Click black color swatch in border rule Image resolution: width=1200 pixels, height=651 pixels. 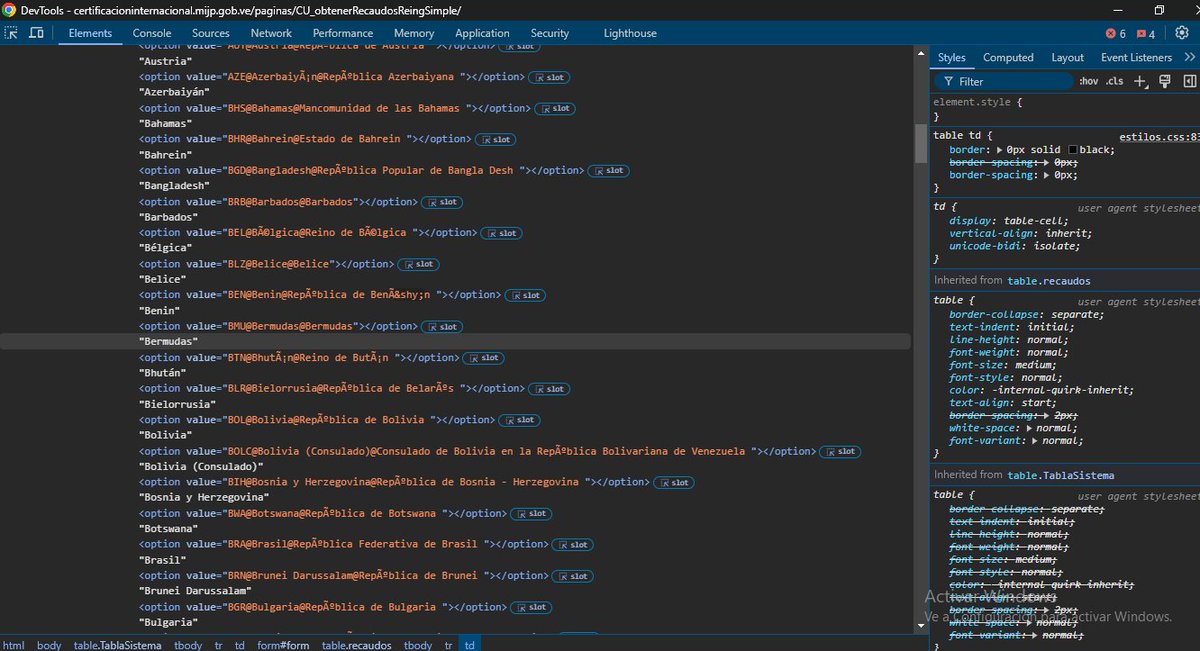(x=1073, y=150)
